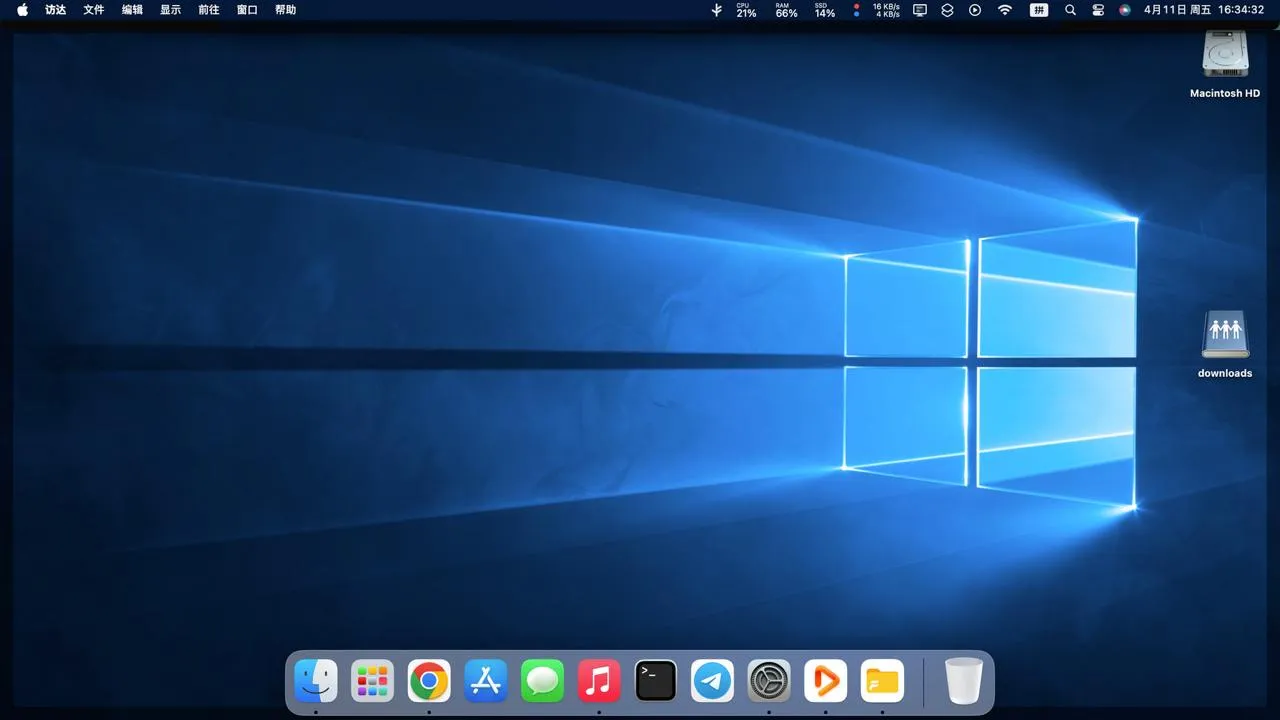The width and height of the screenshot is (1280, 720).
Task: Open the 前往 menu
Action: (209, 10)
